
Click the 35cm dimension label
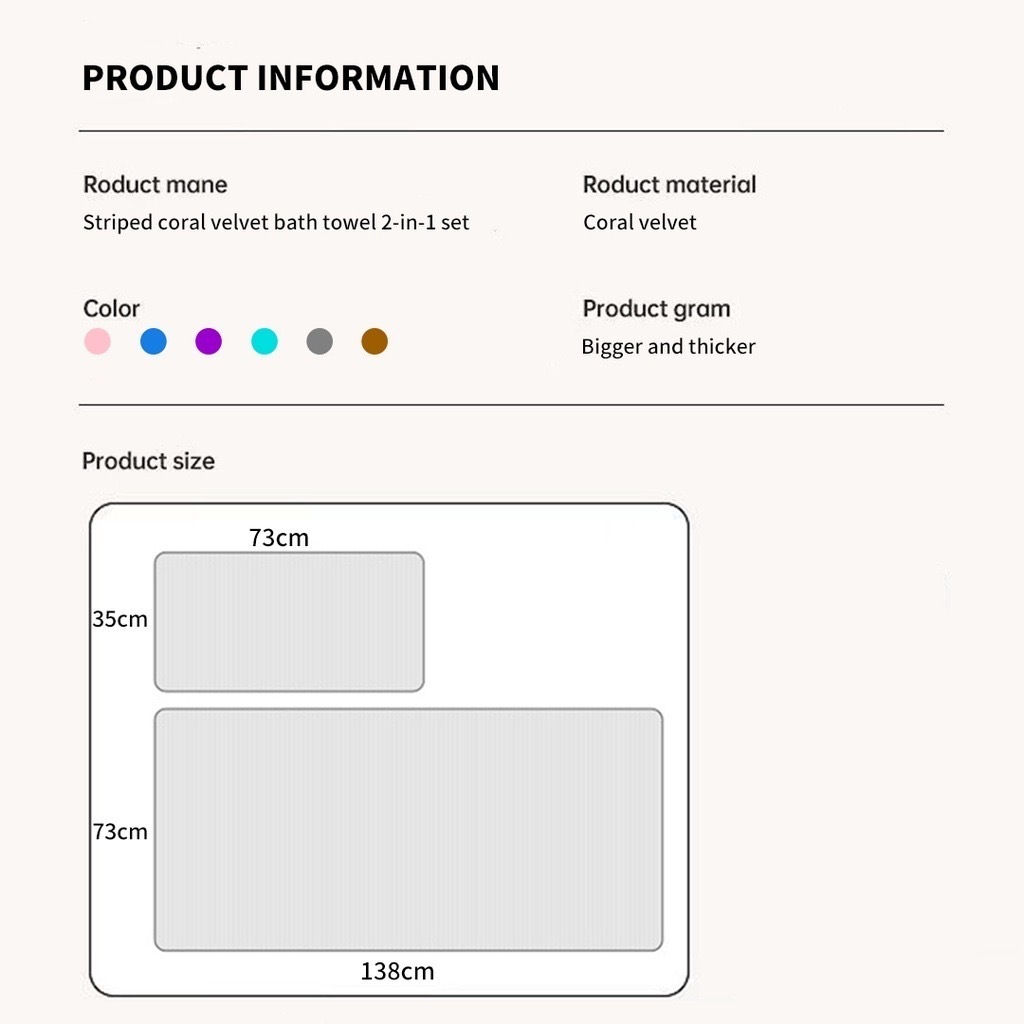click(x=120, y=619)
